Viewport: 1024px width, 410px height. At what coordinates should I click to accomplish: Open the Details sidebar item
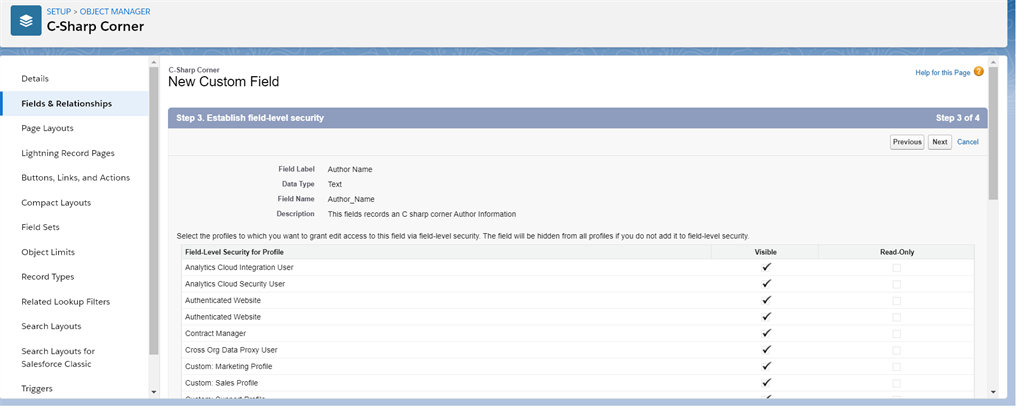35,78
